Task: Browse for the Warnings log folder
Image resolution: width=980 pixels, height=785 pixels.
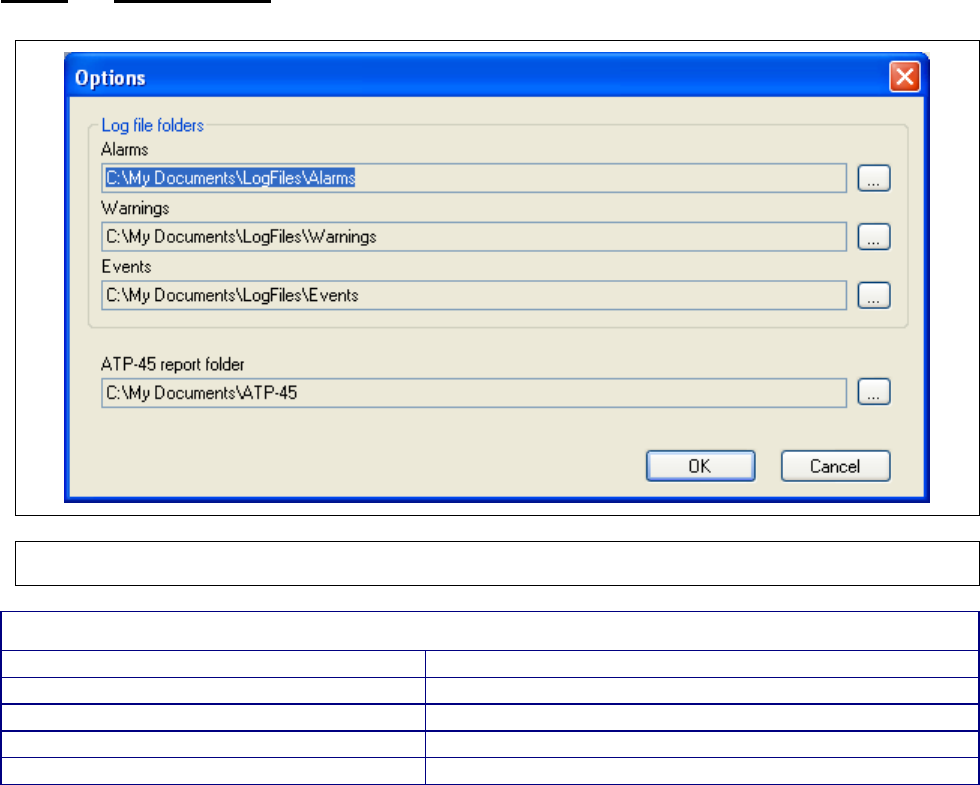Action: [x=874, y=237]
